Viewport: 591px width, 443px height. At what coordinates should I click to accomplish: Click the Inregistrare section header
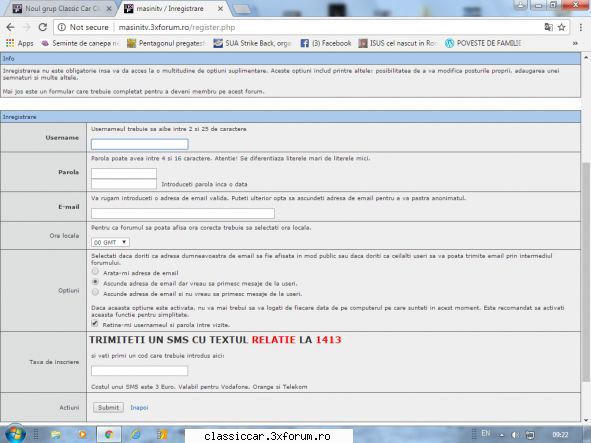[290, 116]
